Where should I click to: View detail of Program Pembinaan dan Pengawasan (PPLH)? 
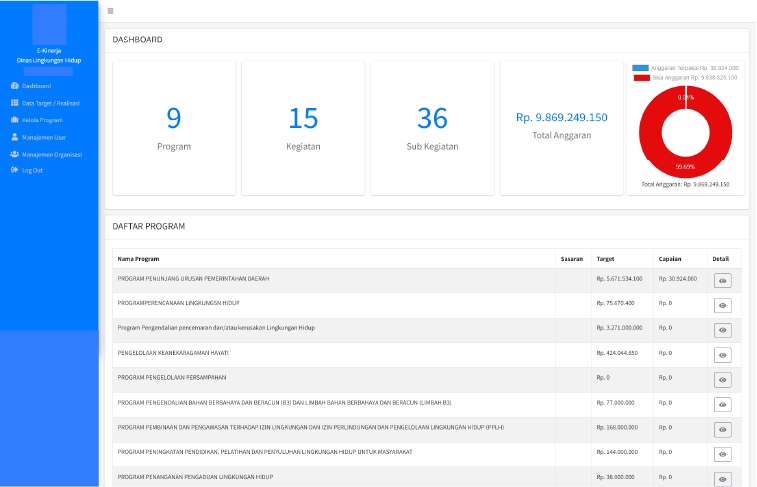[x=722, y=429]
